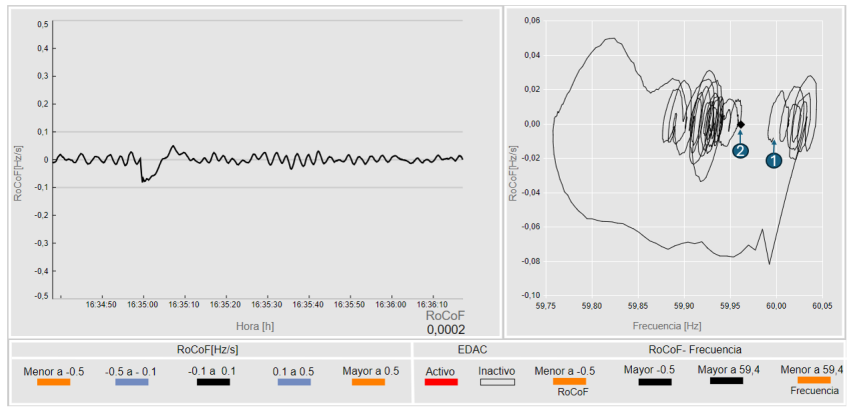The image size is (854, 415).
Task: Click the 16:35:00 time axis label
Action: [144, 305]
